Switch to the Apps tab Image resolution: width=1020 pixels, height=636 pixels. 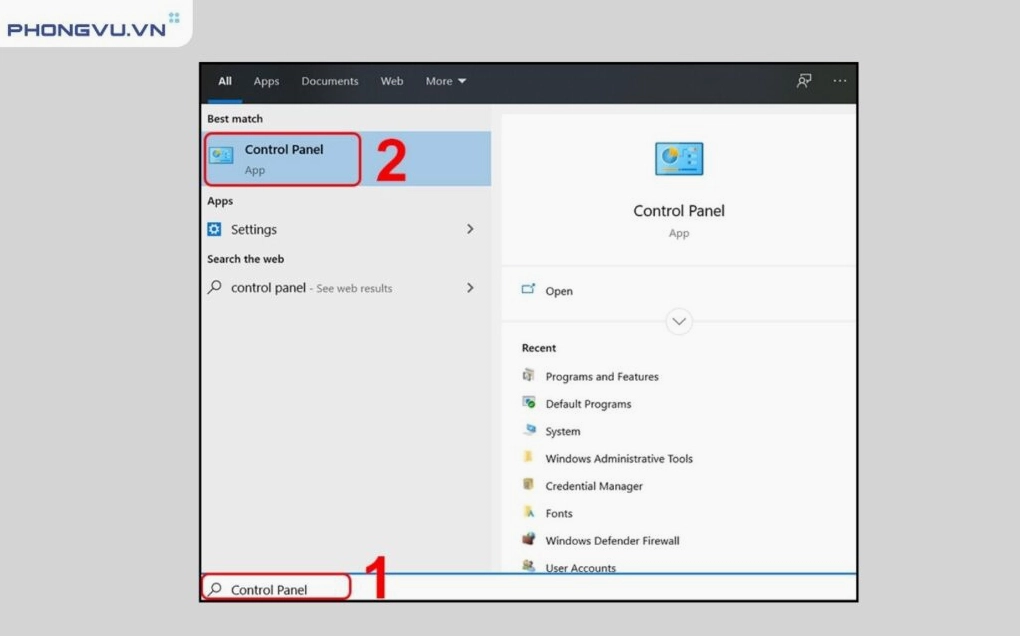point(266,81)
